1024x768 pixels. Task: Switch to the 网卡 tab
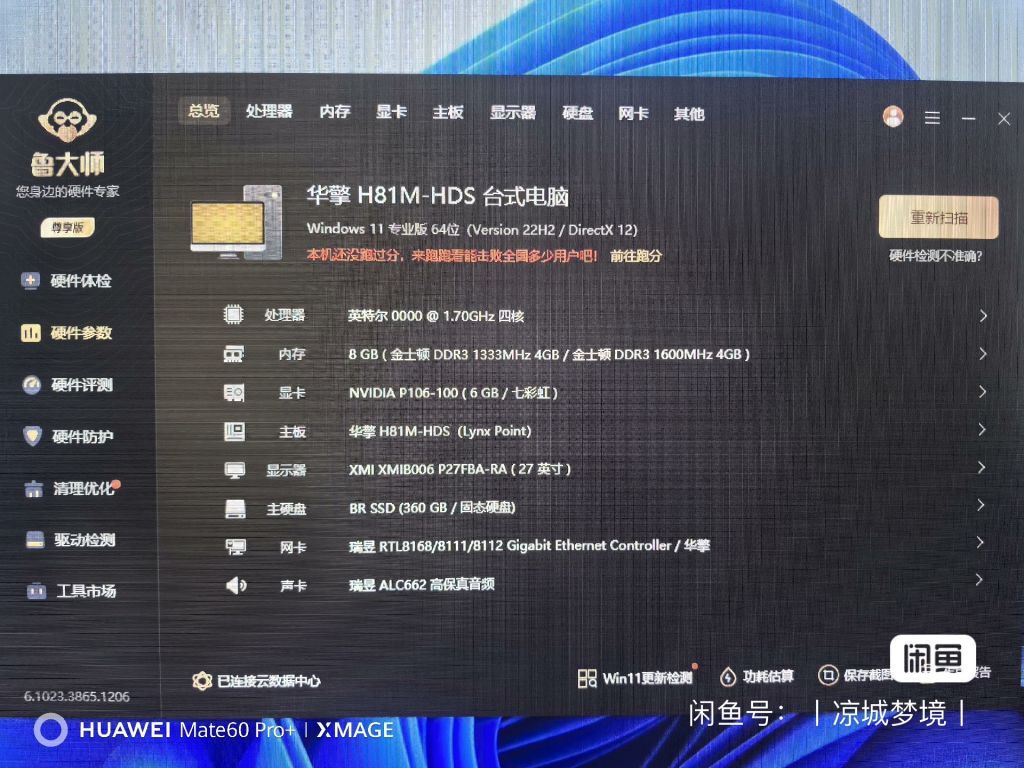[x=633, y=114]
